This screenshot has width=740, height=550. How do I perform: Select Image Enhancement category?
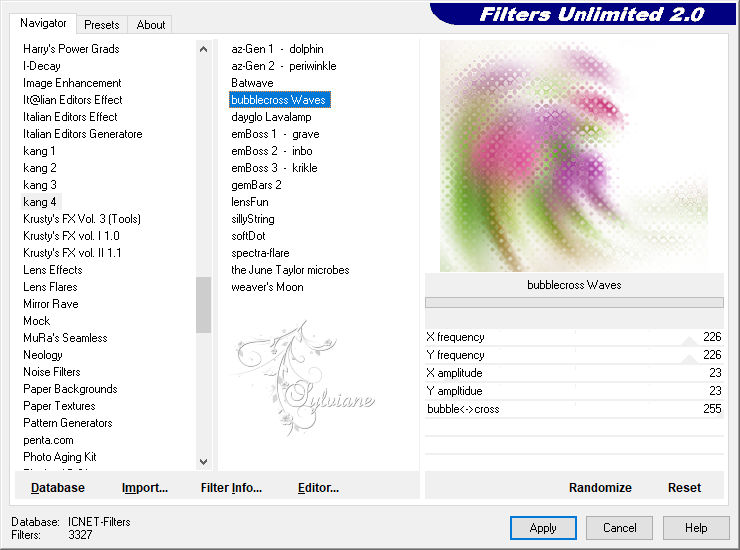tap(72, 83)
